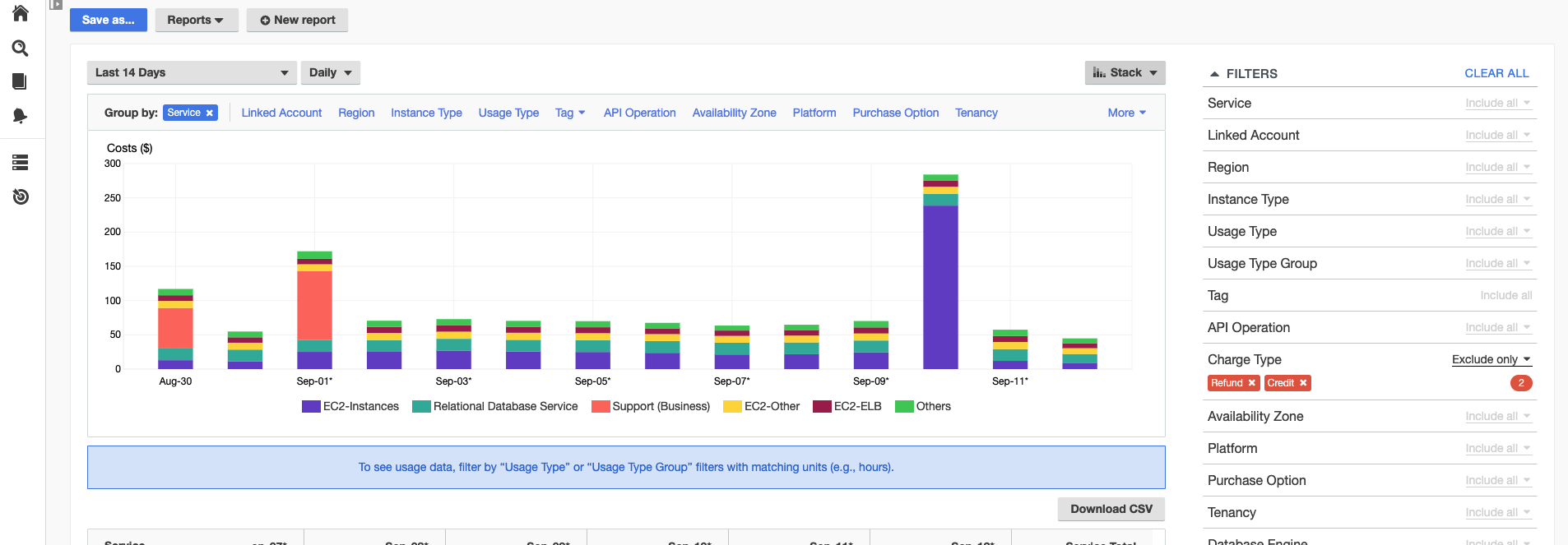The height and width of the screenshot is (545, 1568).
Task: Open API Operation filter Include all dropdown
Action: [x=1498, y=328]
